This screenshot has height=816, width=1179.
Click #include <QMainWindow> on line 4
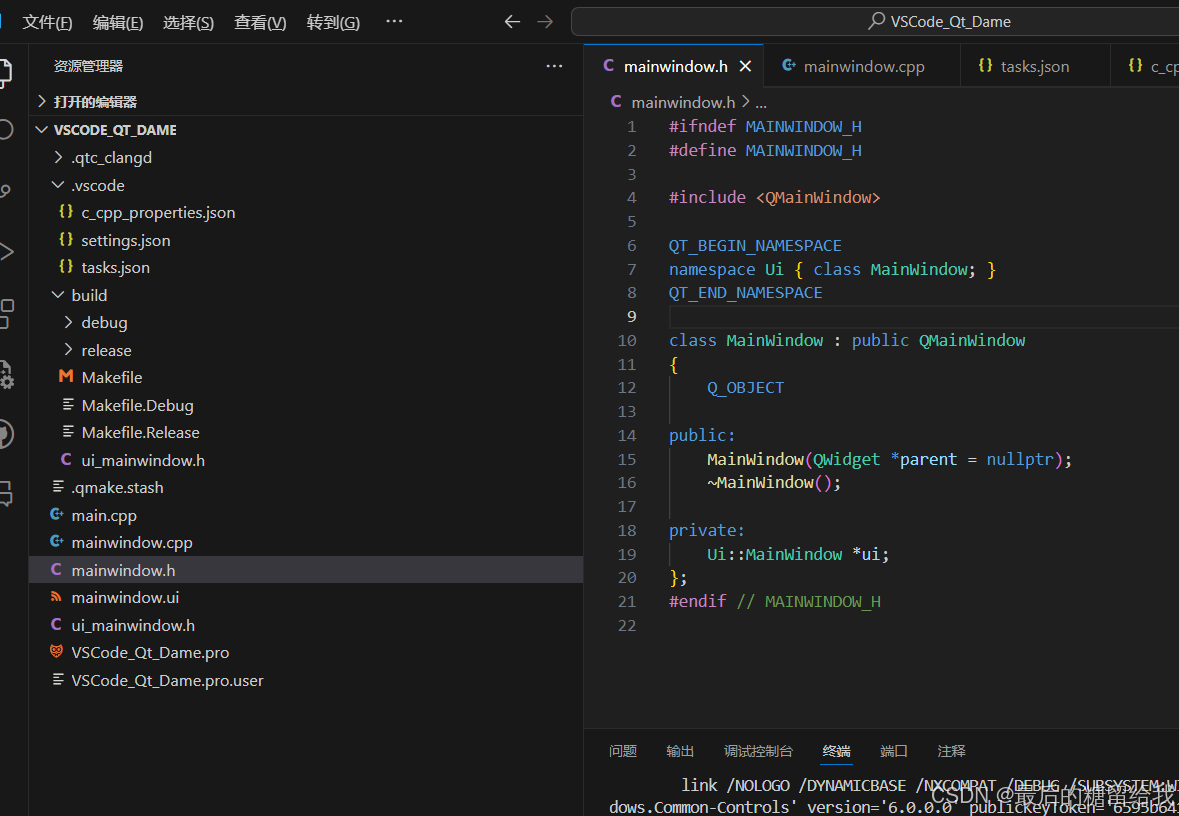tap(774, 197)
